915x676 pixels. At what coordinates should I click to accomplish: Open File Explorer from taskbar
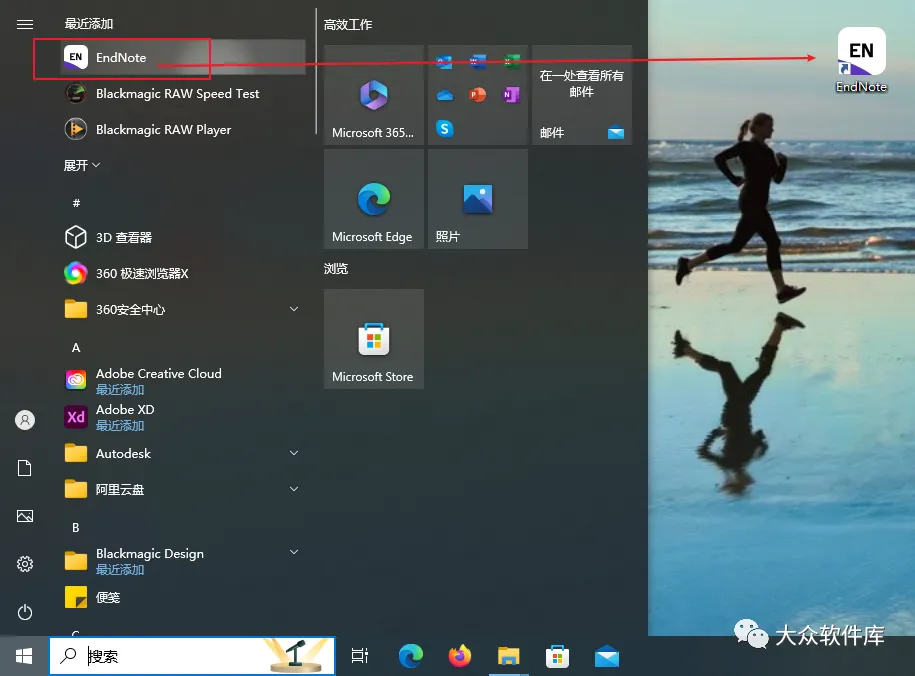coord(509,656)
